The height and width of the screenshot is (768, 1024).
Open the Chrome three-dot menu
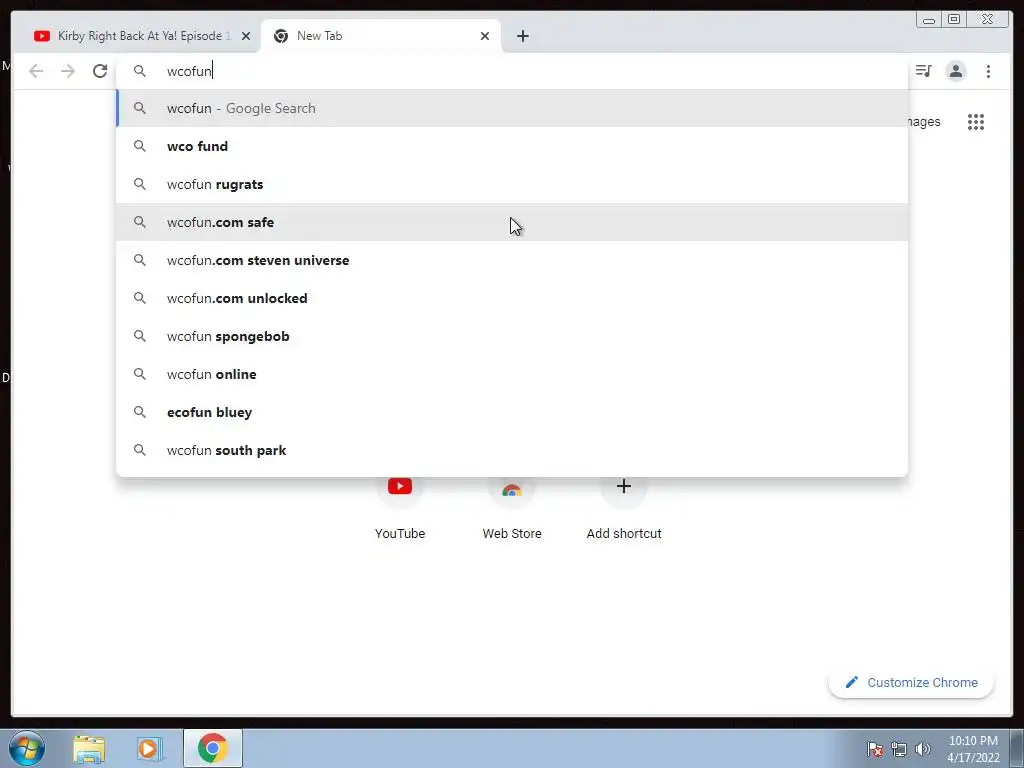[988, 71]
